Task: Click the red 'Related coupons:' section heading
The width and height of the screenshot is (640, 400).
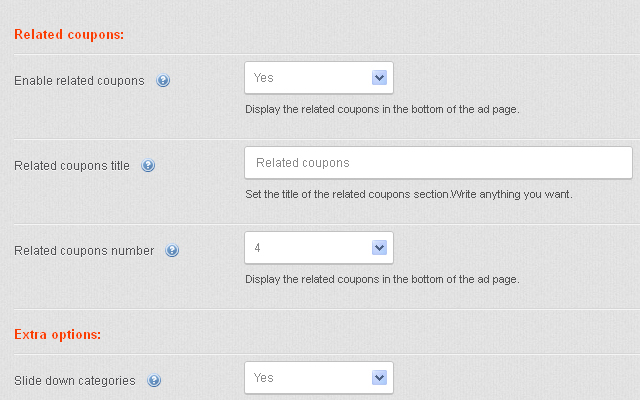Action: [x=69, y=35]
